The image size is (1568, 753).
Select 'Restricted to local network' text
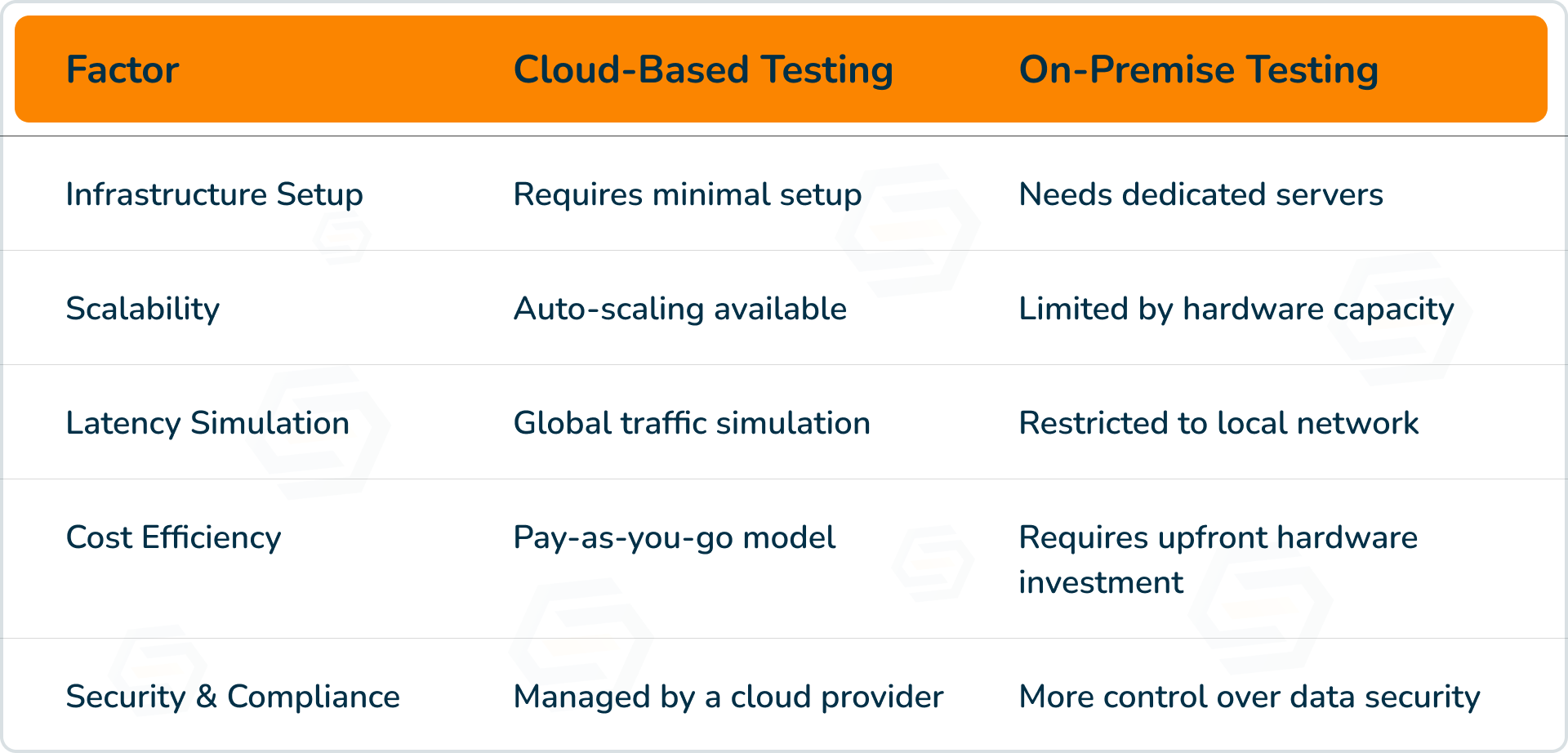[x=1218, y=423]
